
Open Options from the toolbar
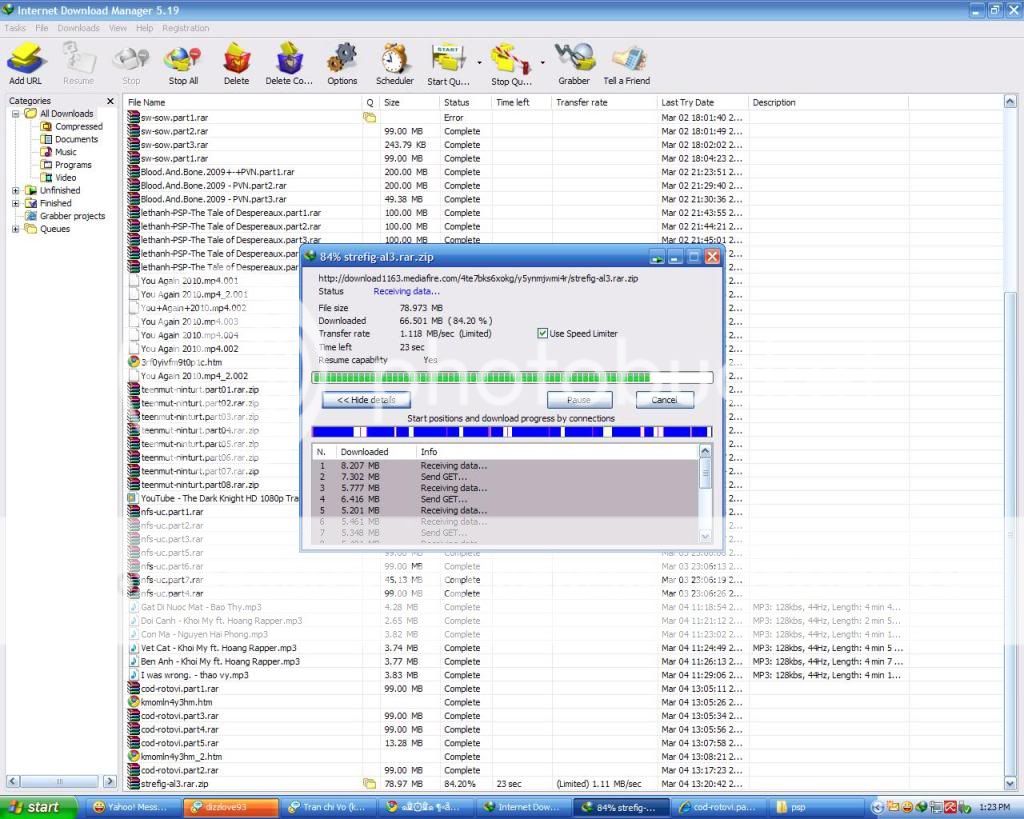point(341,62)
